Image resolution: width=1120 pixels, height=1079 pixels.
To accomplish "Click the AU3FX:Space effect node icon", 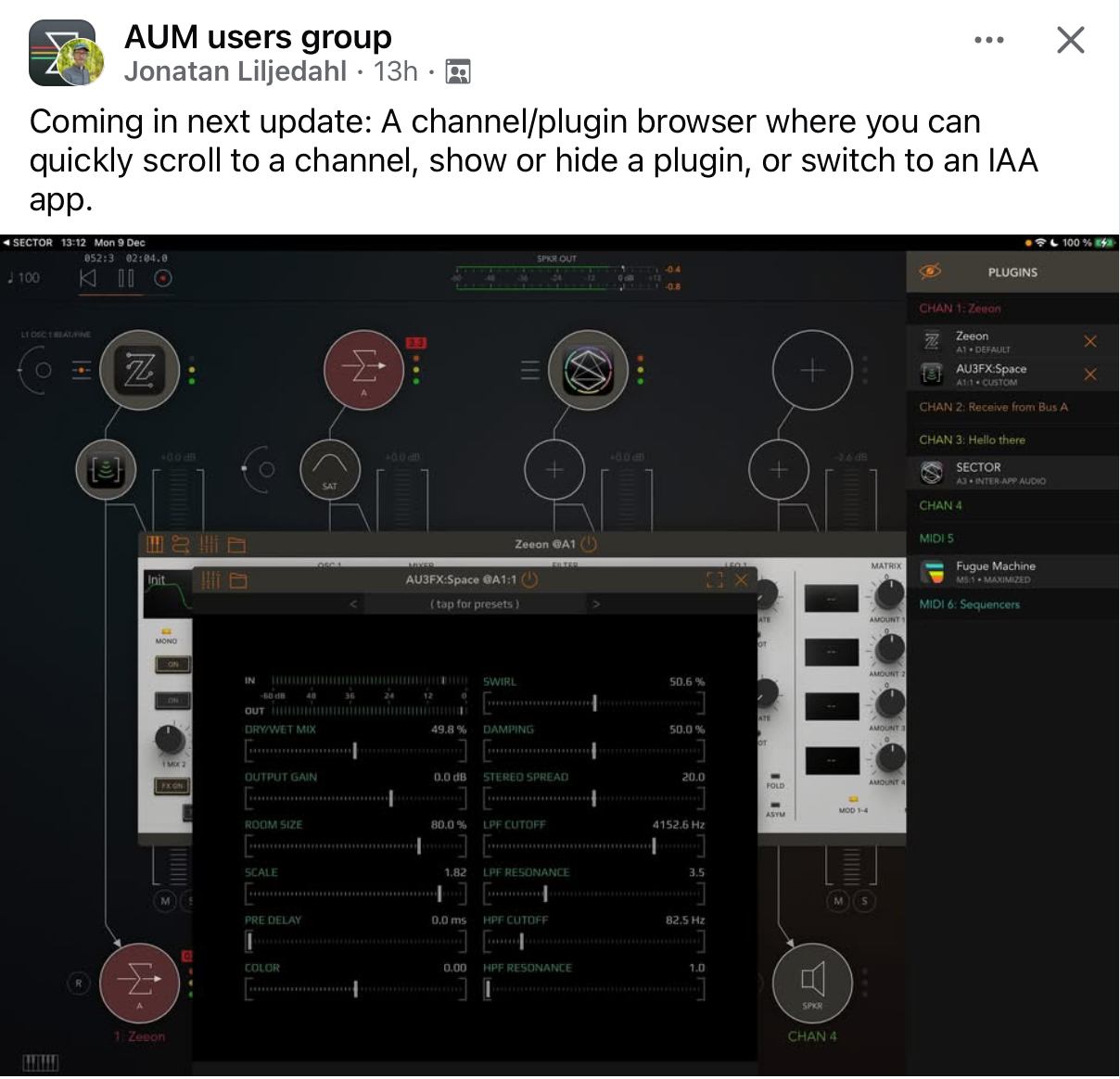I will point(106,470).
